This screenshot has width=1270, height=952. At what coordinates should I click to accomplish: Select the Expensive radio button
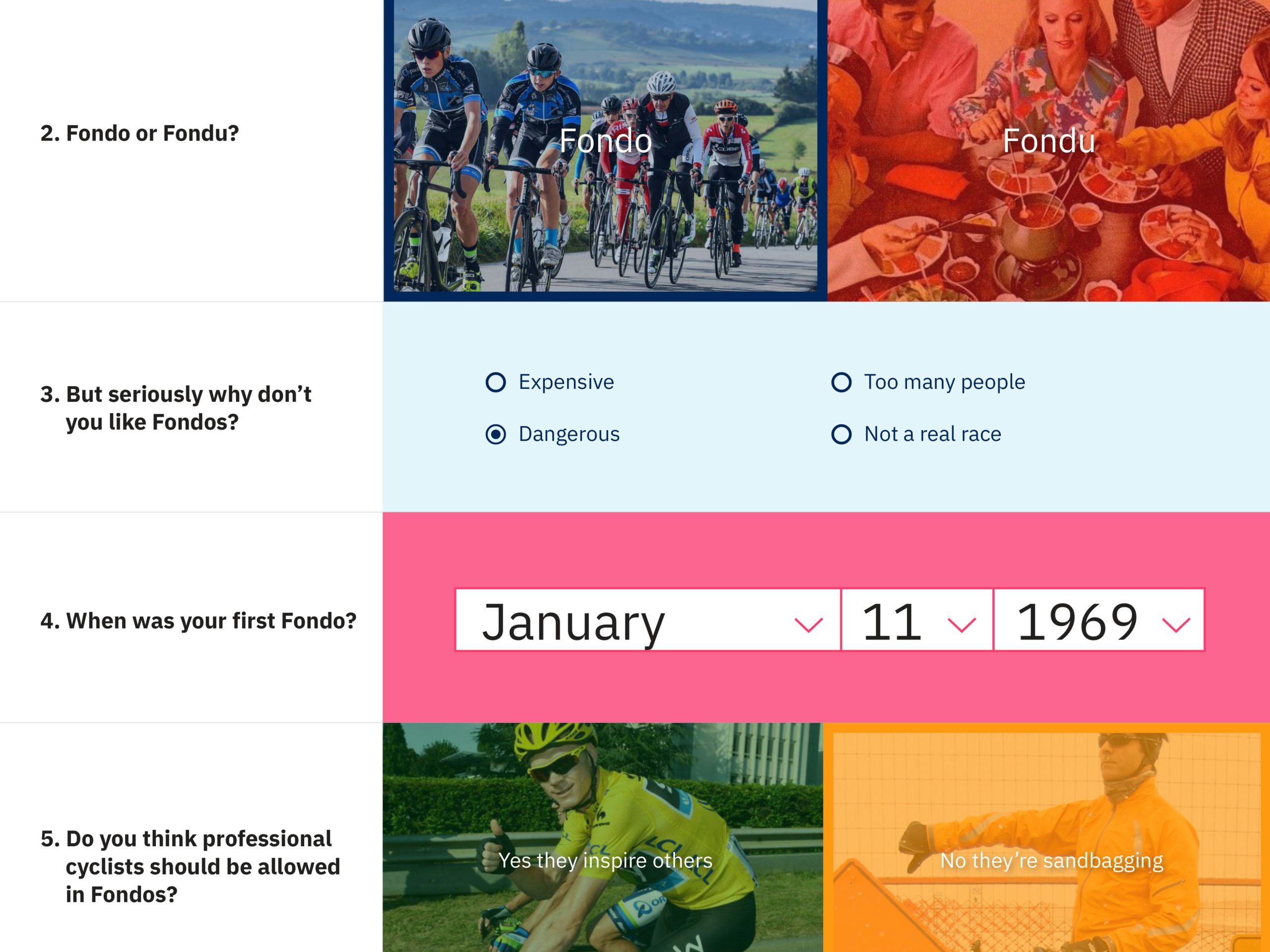(496, 382)
